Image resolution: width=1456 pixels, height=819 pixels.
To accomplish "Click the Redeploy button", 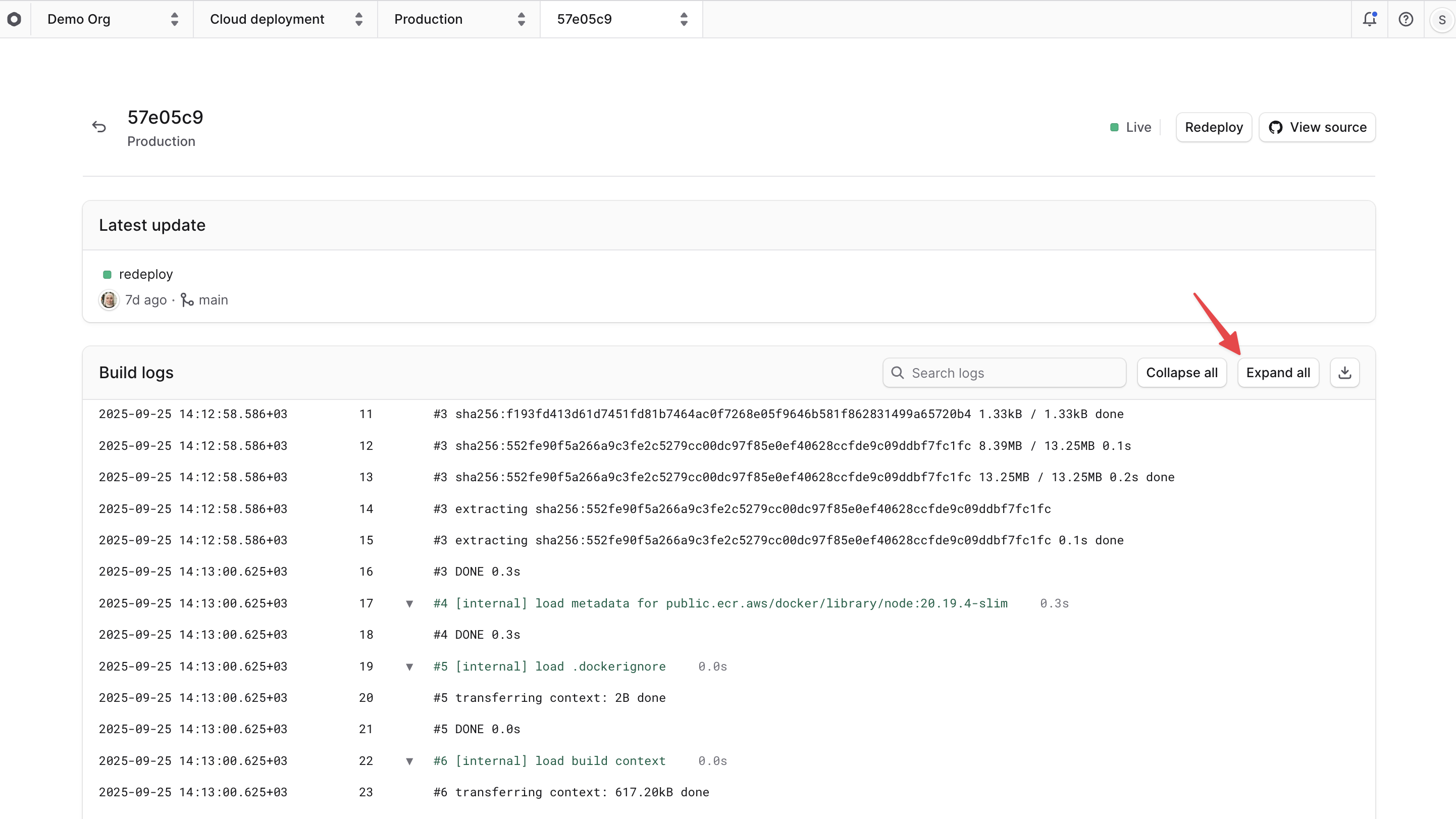I will click(1213, 127).
